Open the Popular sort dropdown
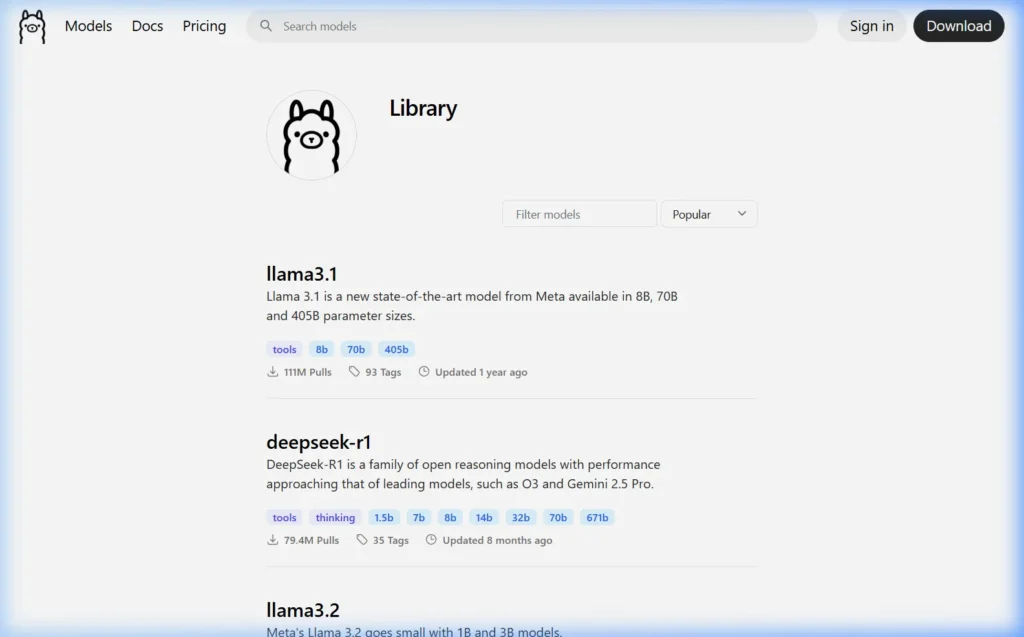Screen dimensions: 1024x637 pyautogui.click(x=708, y=214)
